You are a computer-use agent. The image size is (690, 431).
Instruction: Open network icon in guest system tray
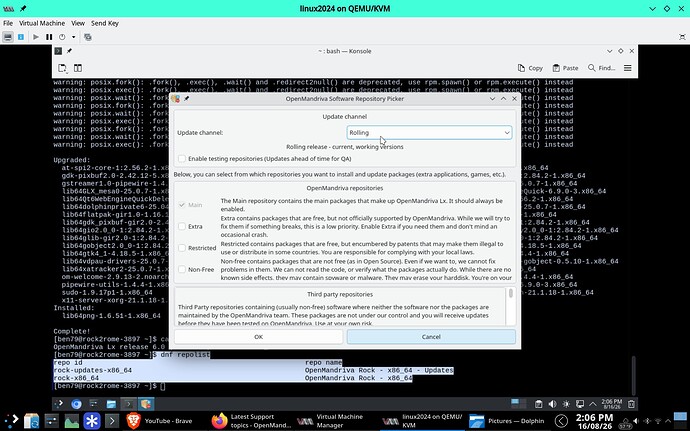(580, 404)
